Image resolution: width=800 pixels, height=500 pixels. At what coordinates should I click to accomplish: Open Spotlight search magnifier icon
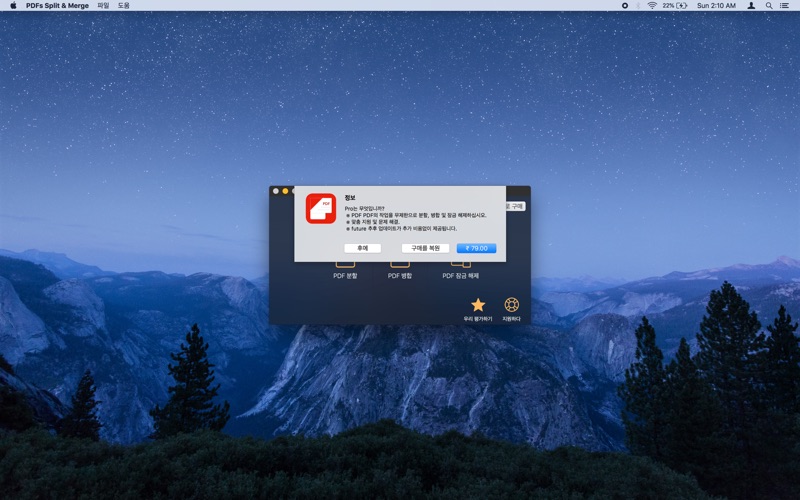click(769, 5)
